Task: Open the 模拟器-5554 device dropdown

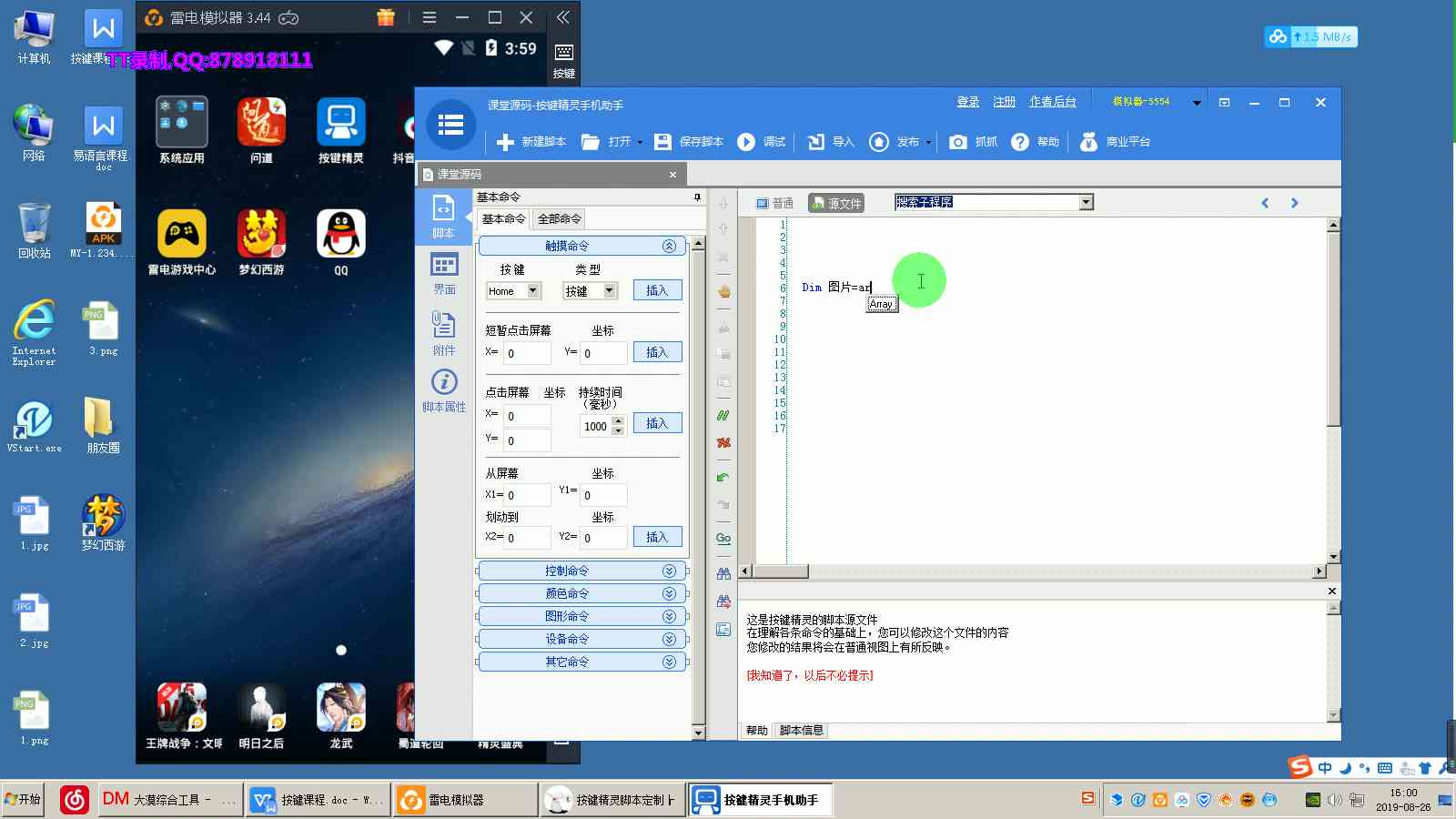Action: point(1197,103)
